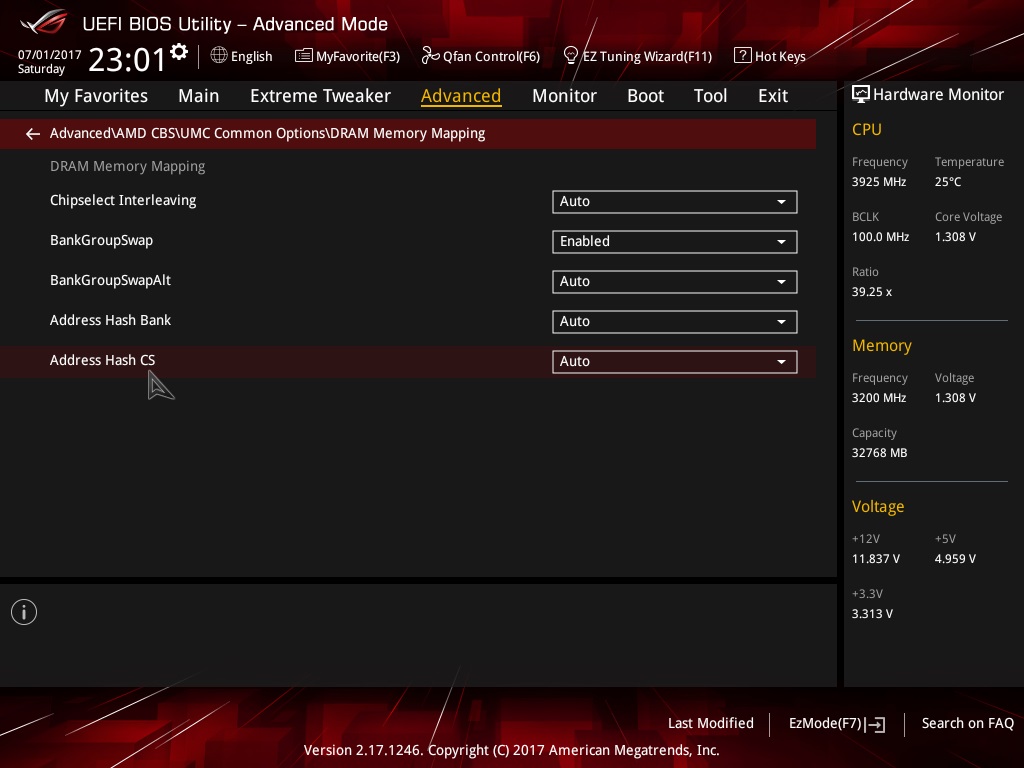Image resolution: width=1024 pixels, height=768 pixels.
Task: Select the Address Hash CS row label
Action: pyautogui.click(x=103, y=360)
